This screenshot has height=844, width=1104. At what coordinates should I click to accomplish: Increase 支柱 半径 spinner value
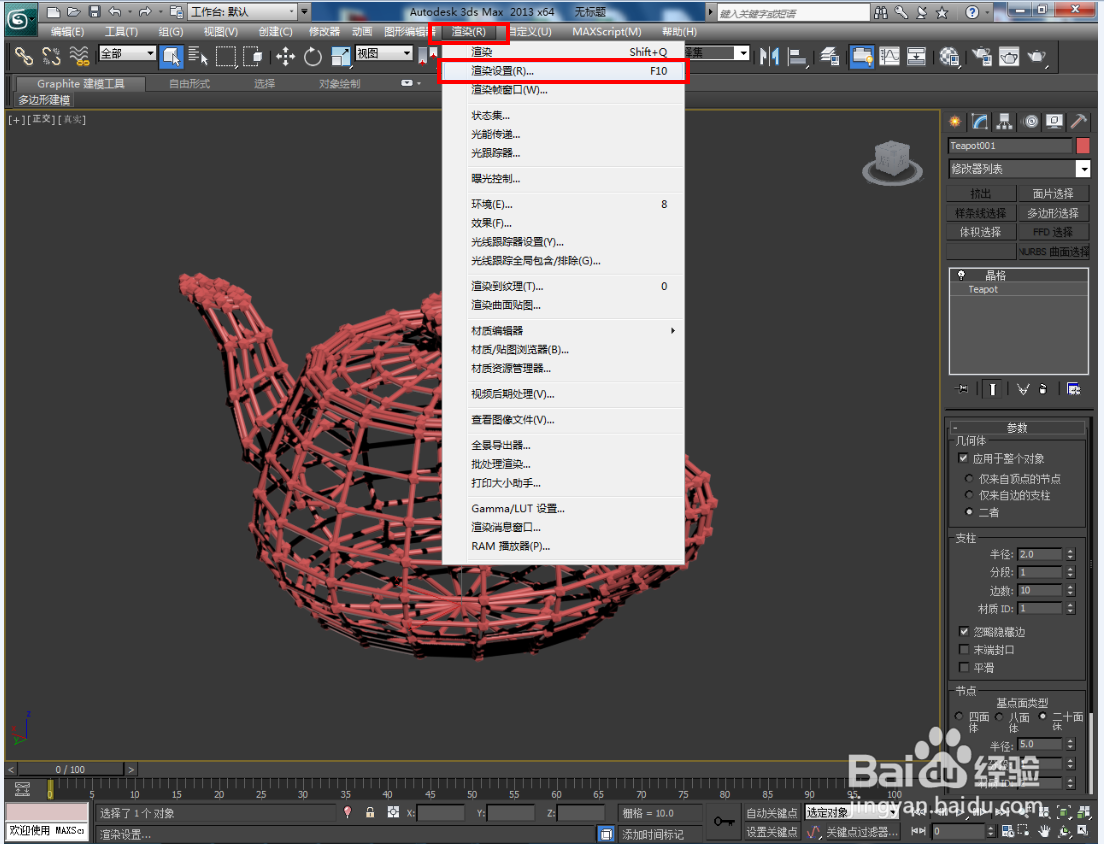point(1070,551)
